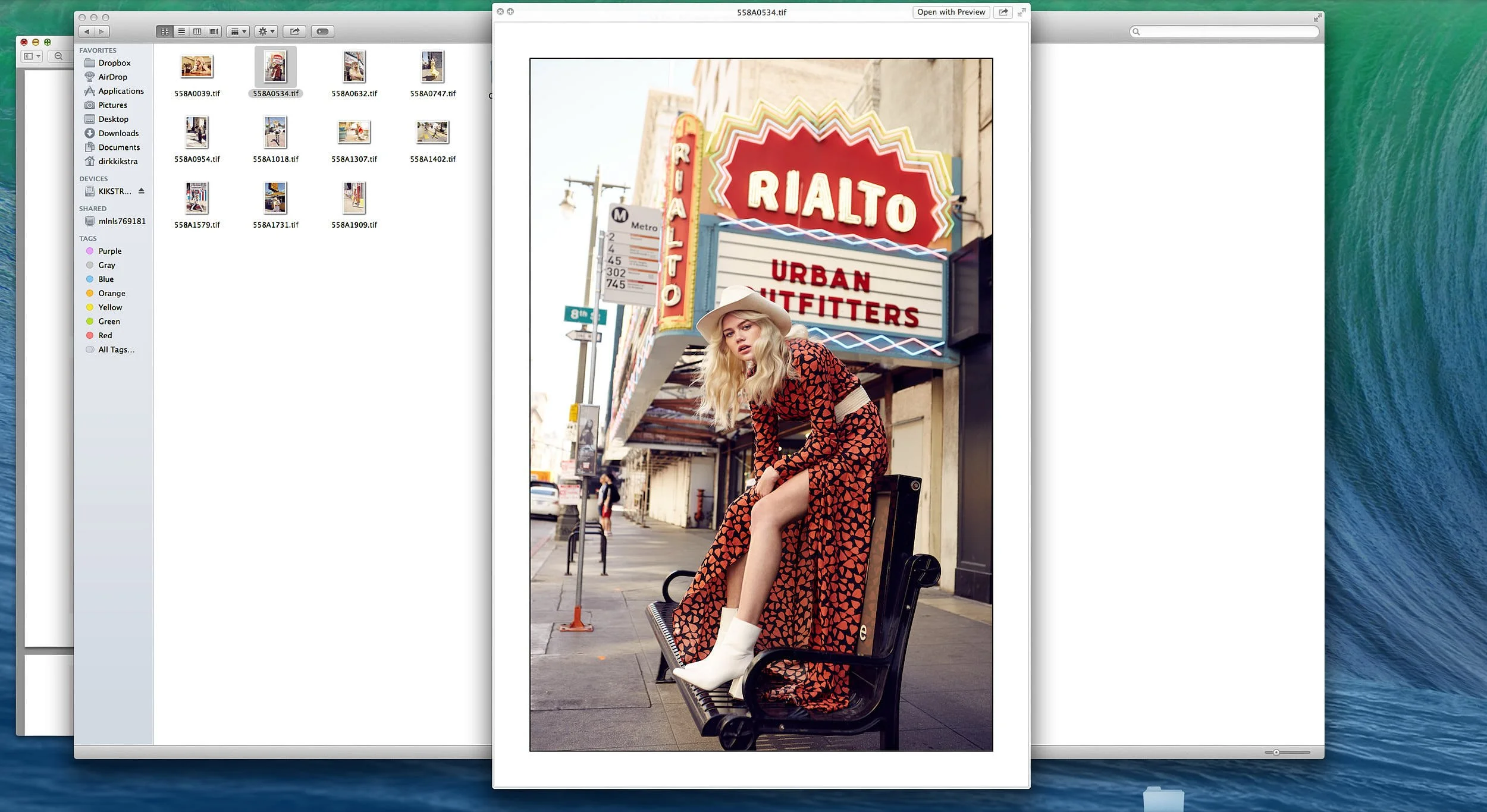The image size is (1487, 812).
Task: Enter full screen from the Quick Look window
Action: [x=1022, y=12]
